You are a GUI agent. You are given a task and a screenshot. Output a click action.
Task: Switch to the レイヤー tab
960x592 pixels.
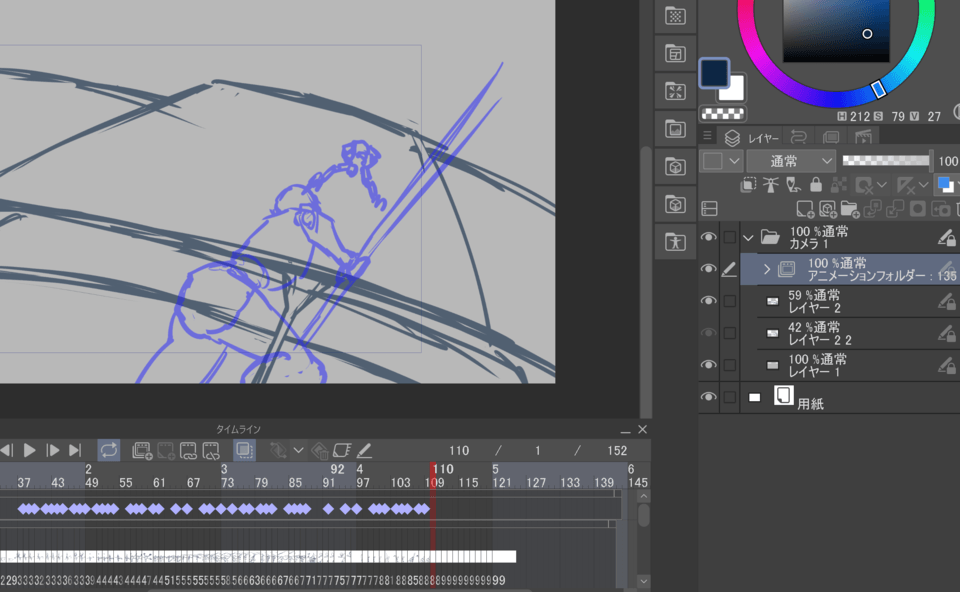[751, 138]
